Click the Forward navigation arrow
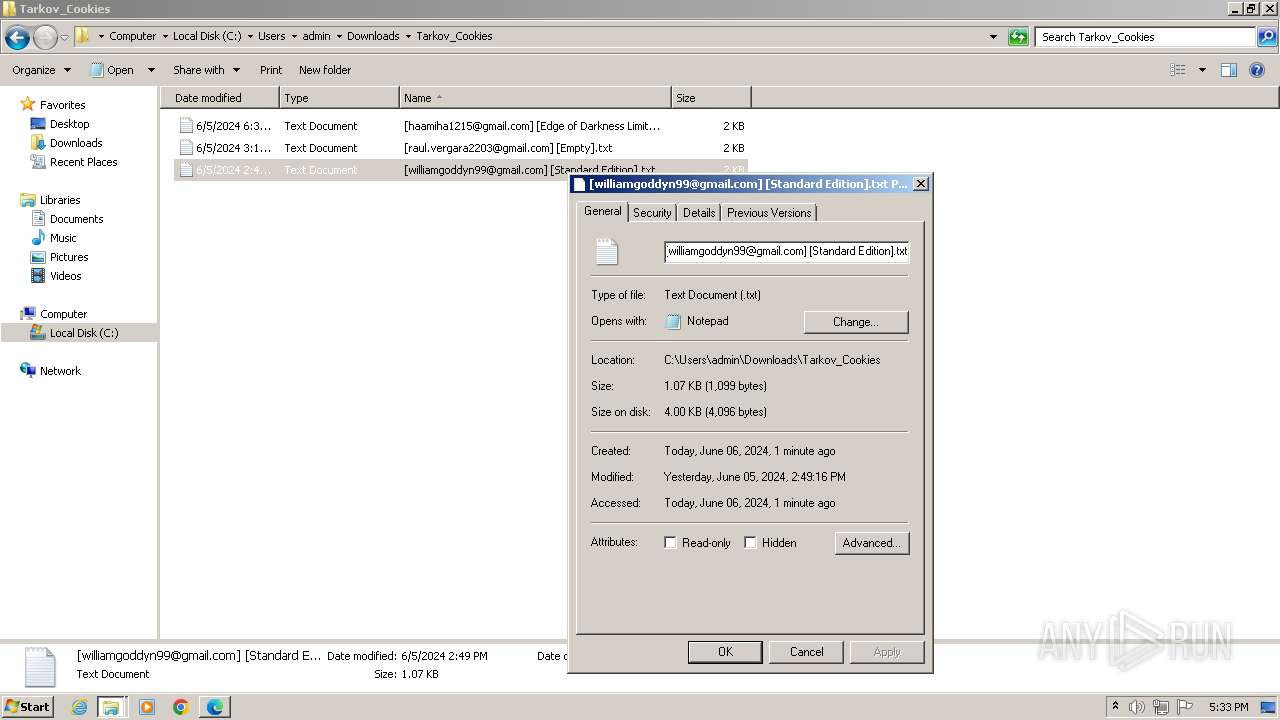 click(45, 38)
